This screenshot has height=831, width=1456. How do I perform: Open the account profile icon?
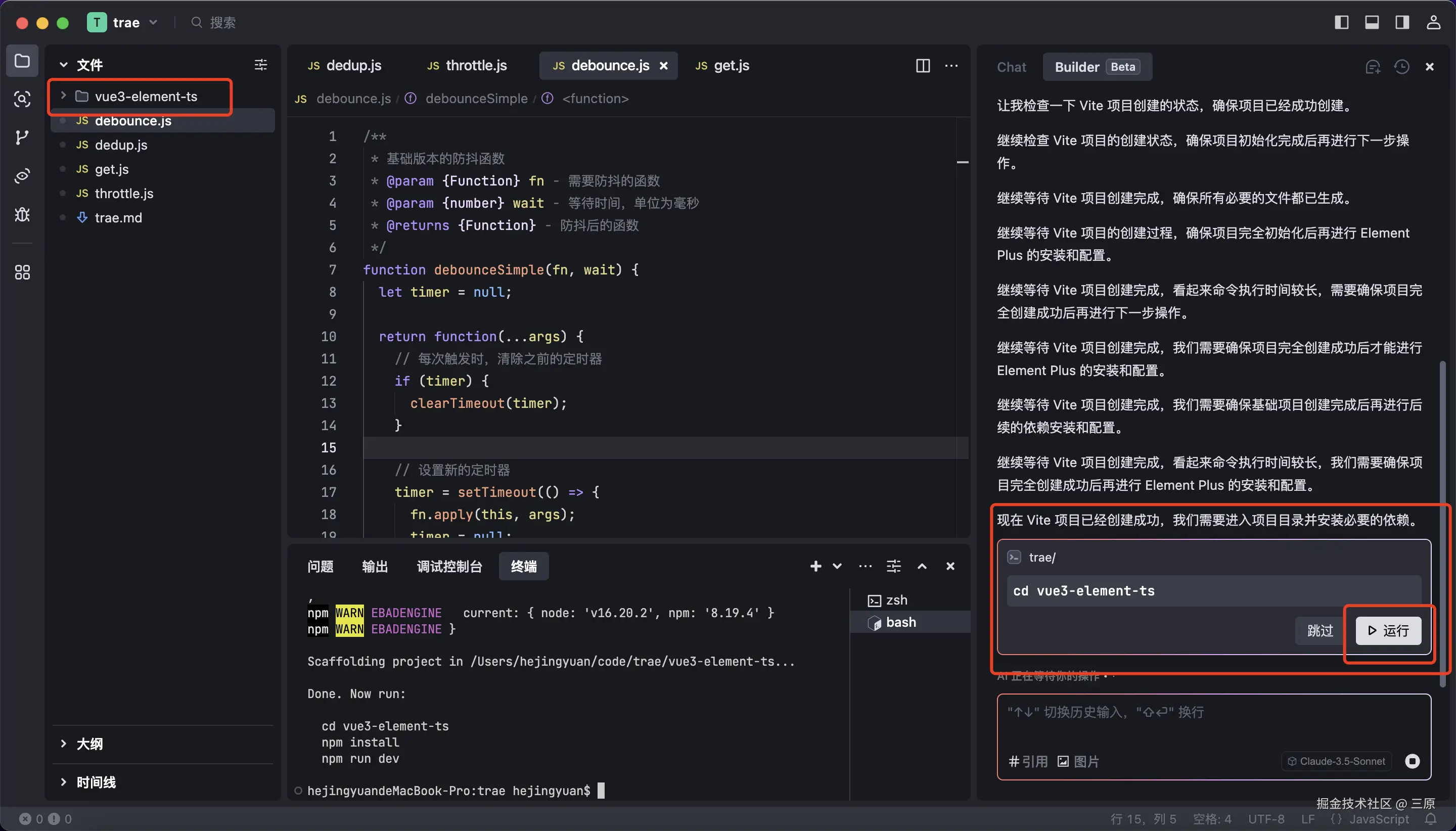[1433, 22]
